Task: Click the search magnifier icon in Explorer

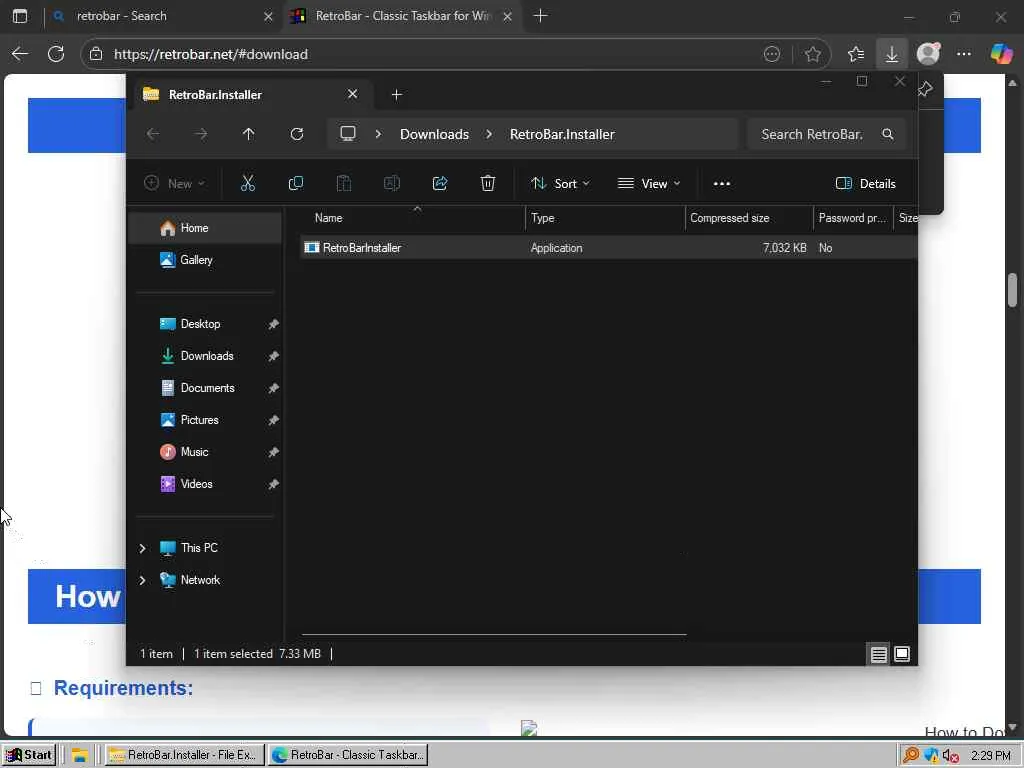Action: (x=888, y=134)
